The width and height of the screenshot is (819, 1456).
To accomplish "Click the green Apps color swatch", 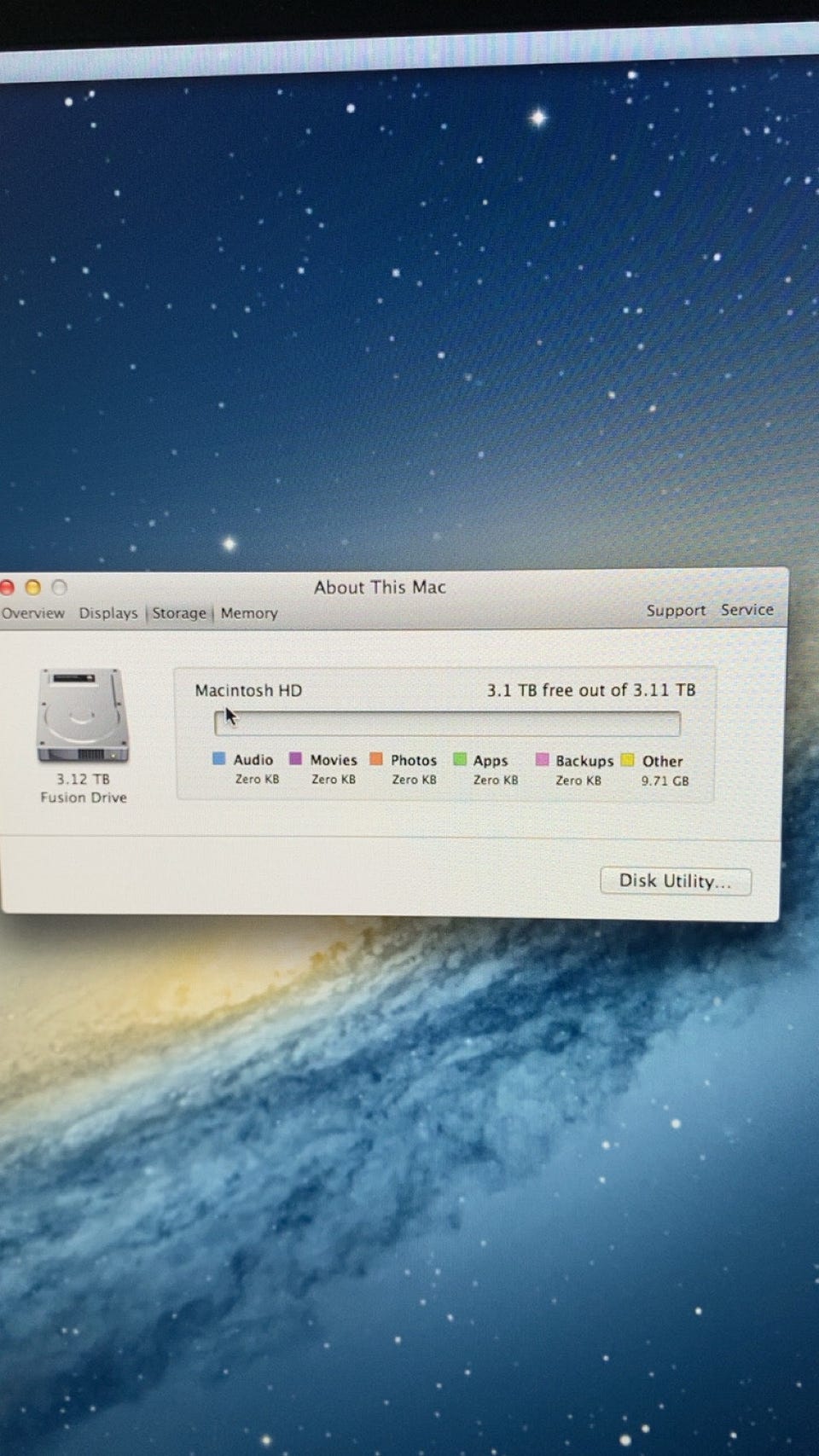I will click(x=460, y=759).
